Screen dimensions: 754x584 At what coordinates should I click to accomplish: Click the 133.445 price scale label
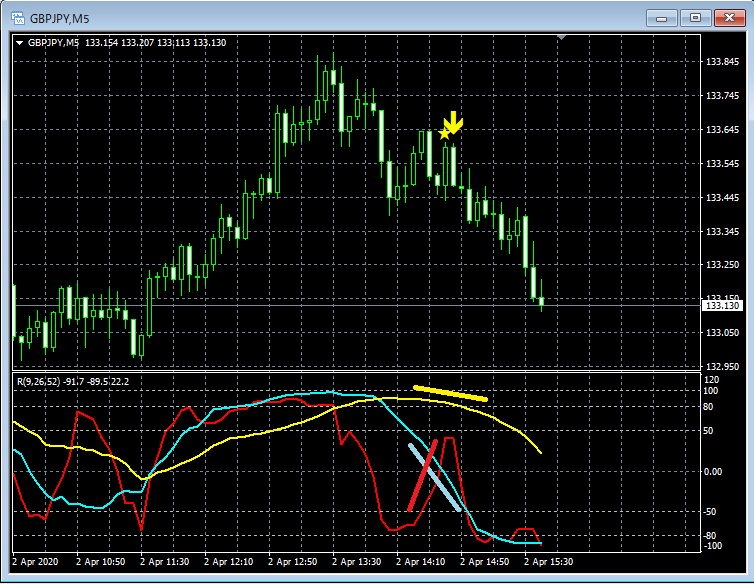(x=722, y=198)
